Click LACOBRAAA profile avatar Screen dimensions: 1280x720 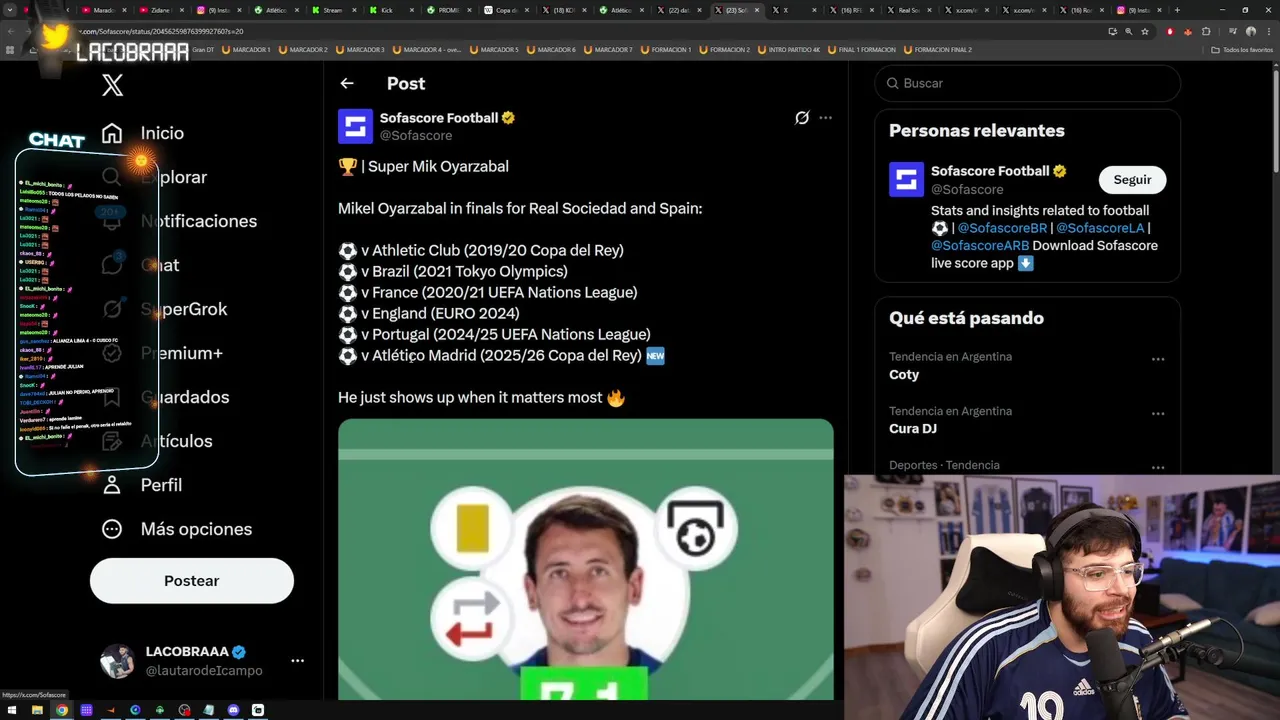[117, 661]
